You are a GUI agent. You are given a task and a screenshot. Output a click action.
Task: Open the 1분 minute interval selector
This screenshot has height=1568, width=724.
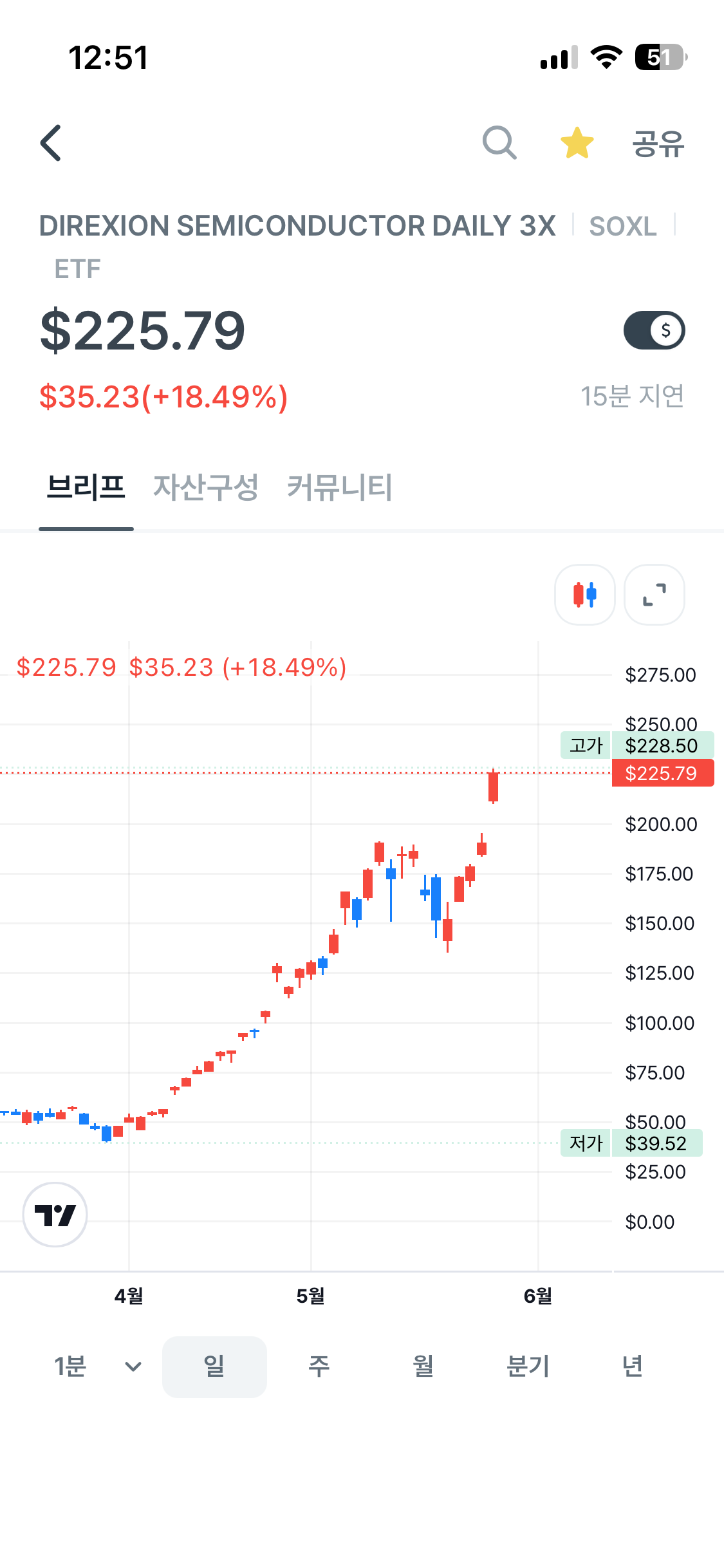(x=70, y=1367)
